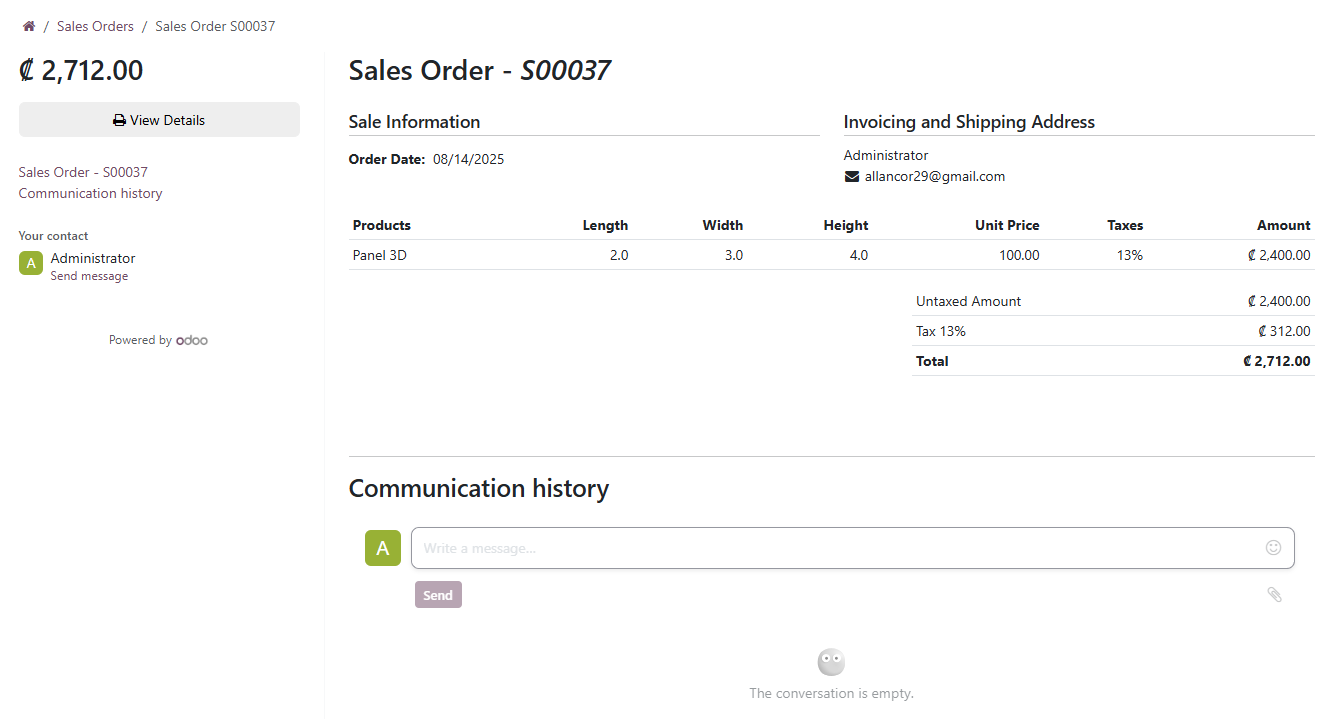Viewport: 1333px width, 719px height.
Task: Click the paperclip attachment icon
Action: pyautogui.click(x=1274, y=594)
